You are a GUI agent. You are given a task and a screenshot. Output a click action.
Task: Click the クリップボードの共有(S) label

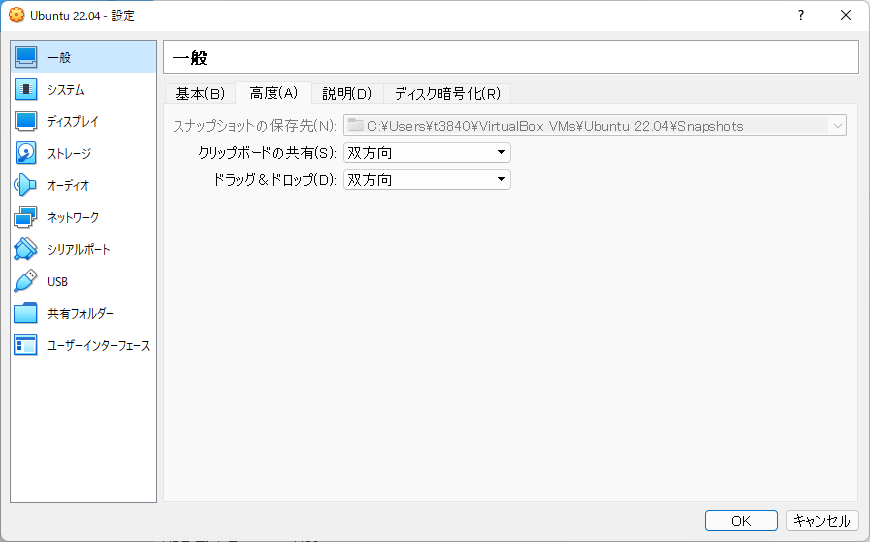pos(267,153)
